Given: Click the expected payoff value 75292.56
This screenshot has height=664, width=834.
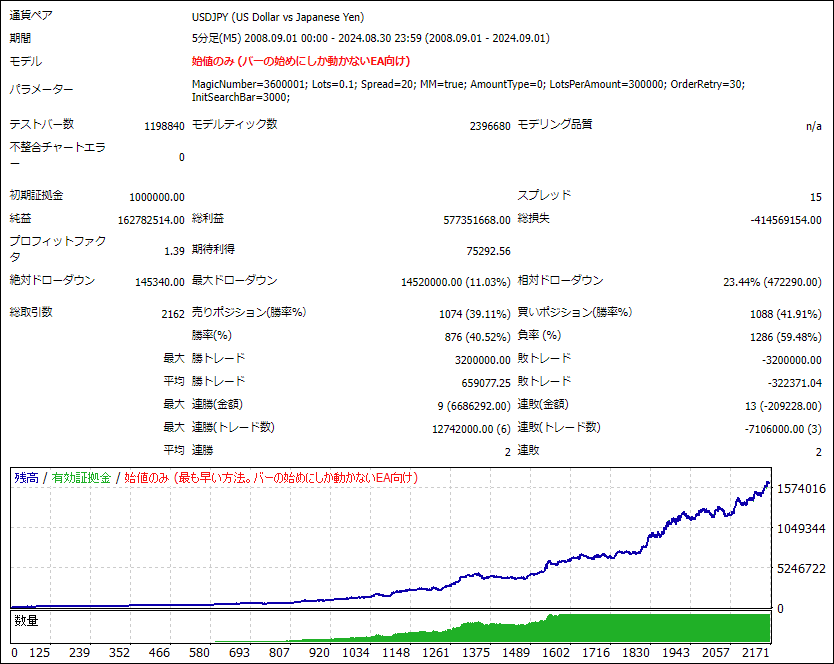Looking at the screenshot, I should [x=488, y=251].
